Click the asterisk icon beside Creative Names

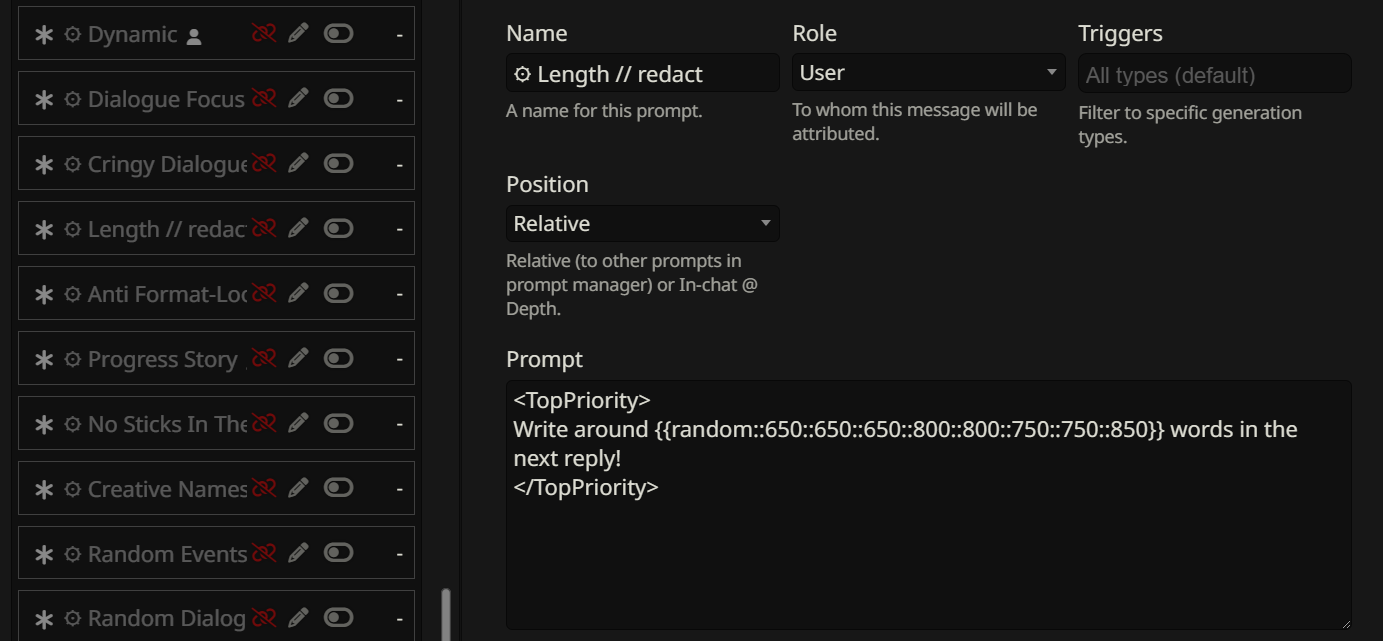(x=44, y=489)
